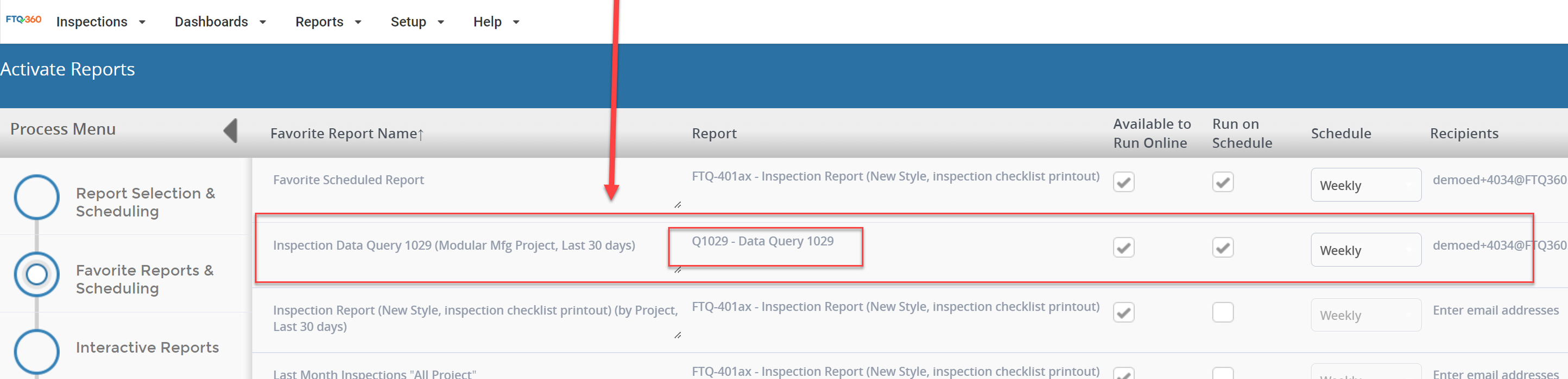Image resolution: width=1568 pixels, height=379 pixels.
Task: Collapse the Process Menu with left arrow
Action: pyautogui.click(x=230, y=130)
